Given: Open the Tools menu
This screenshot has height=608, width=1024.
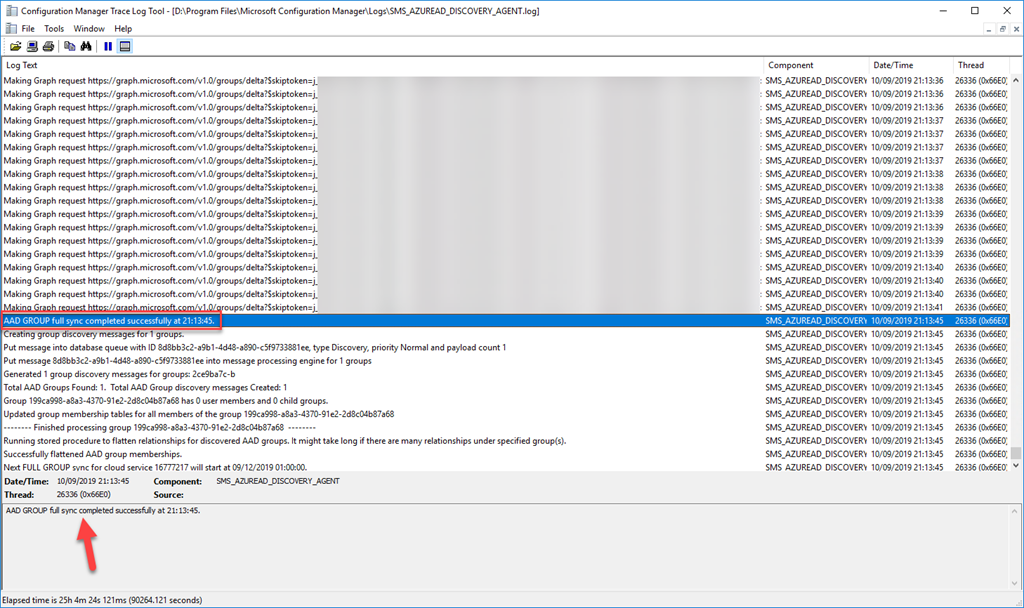Looking at the screenshot, I should (x=54, y=29).
